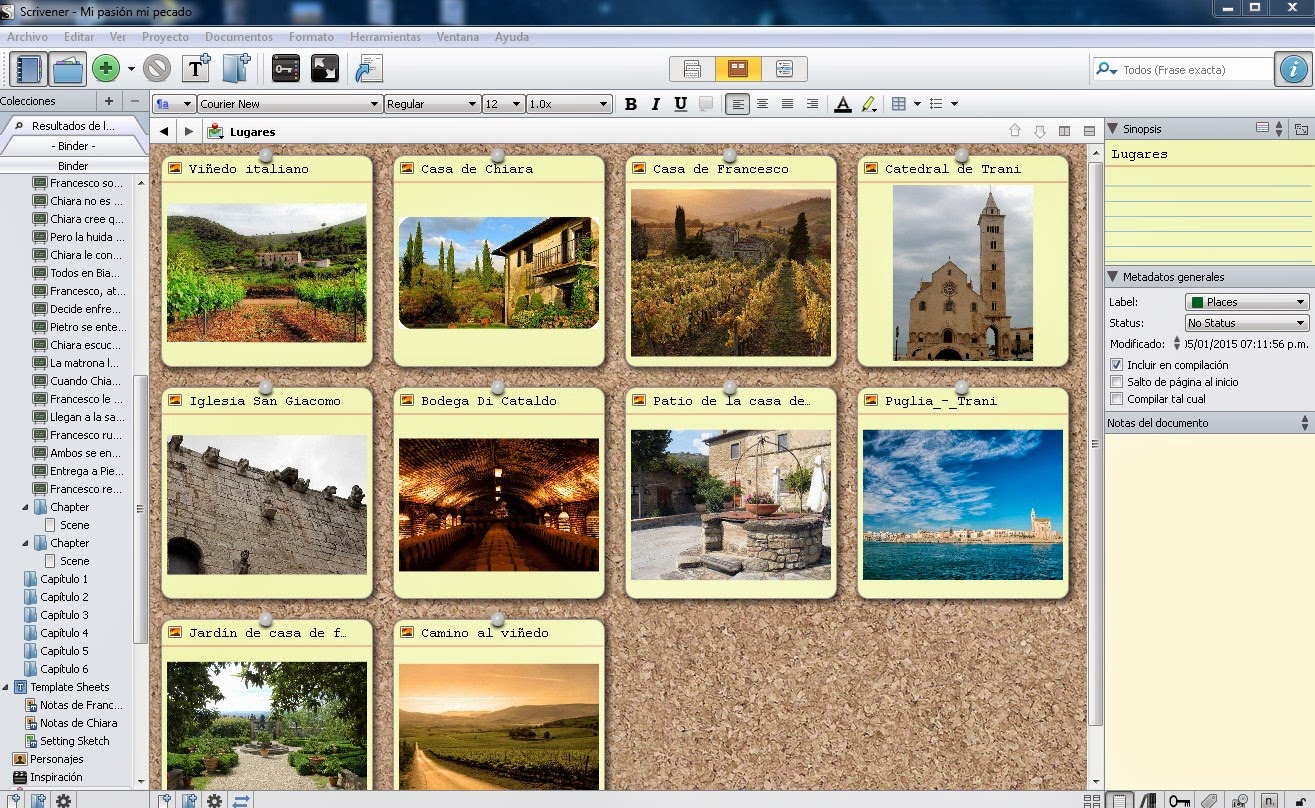The image size is (1315, 808).
Task: Justify the text alignment
Action: click(x=788, y=104)
